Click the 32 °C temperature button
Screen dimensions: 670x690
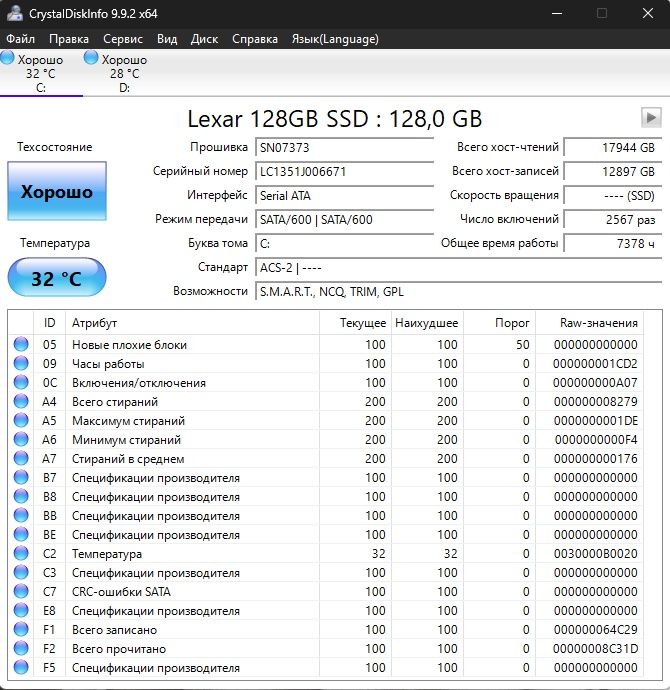pos(57,278)
